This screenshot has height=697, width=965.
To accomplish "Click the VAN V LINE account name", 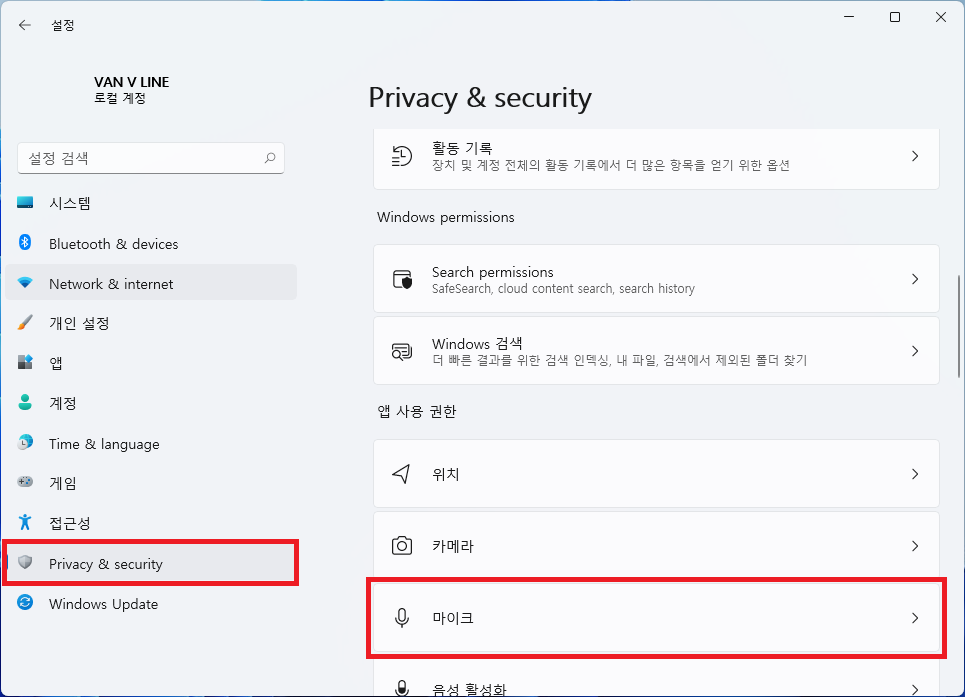I will (132, 82).
